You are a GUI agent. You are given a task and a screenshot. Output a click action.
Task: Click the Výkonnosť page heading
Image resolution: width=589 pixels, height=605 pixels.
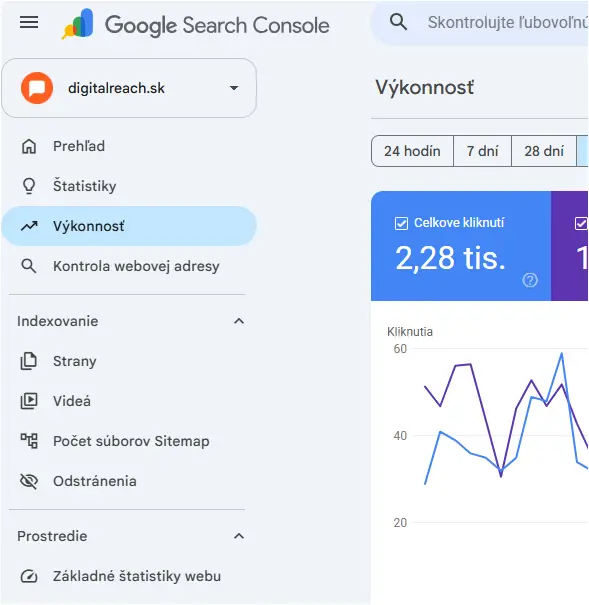(x=424, y=88)
